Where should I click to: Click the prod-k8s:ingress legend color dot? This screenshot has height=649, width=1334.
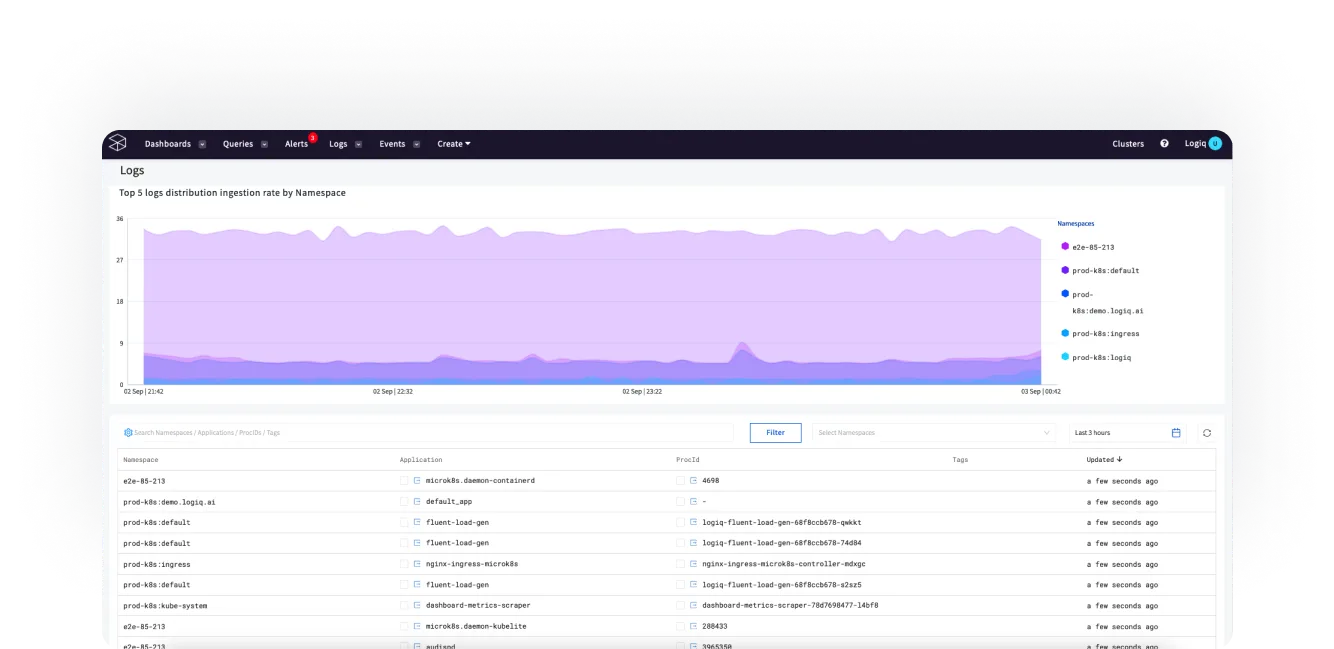click(1065, 333)
